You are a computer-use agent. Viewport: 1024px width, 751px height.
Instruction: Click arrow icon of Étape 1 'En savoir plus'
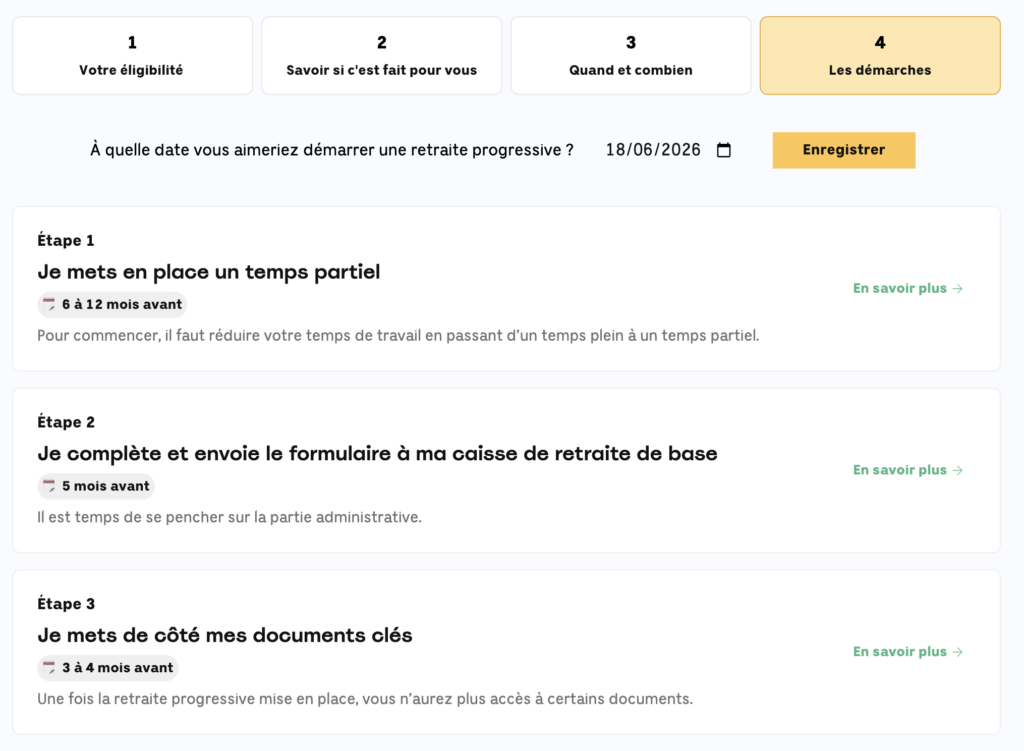click(958, 289)
